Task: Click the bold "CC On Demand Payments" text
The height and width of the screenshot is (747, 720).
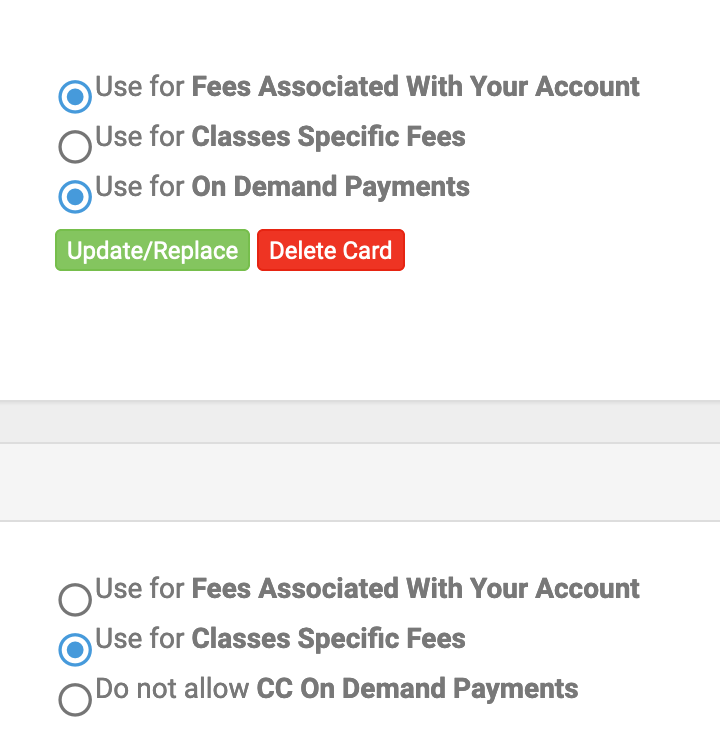Action: coord(417,689)
